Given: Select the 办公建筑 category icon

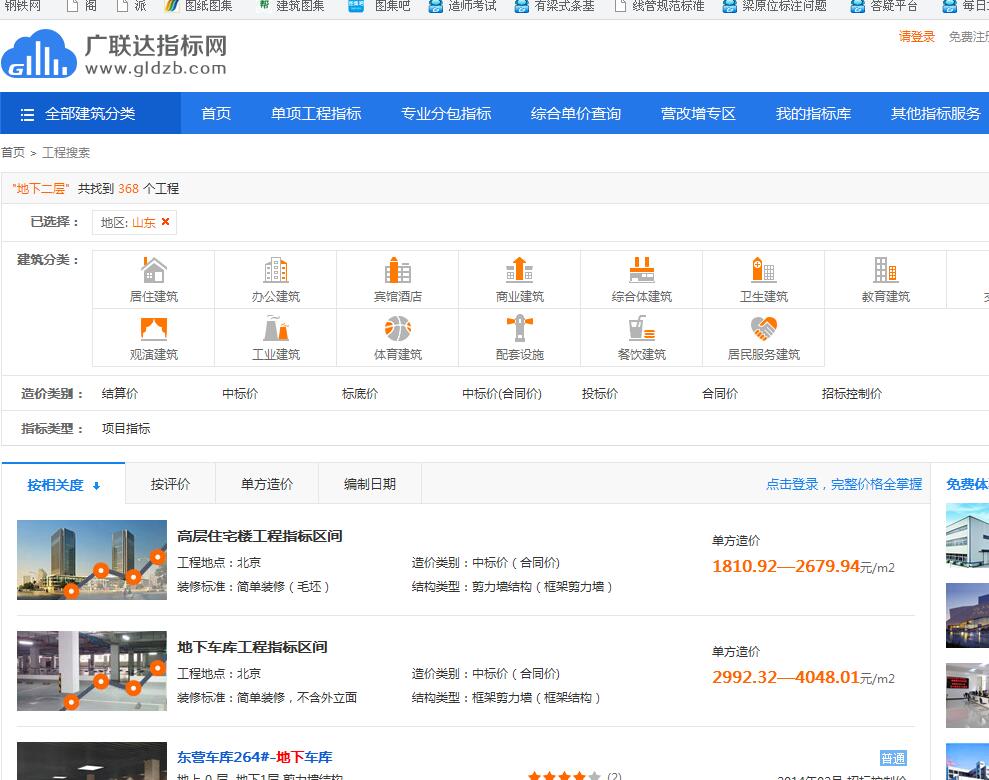Looking at the screenshot, I should 276,271.
